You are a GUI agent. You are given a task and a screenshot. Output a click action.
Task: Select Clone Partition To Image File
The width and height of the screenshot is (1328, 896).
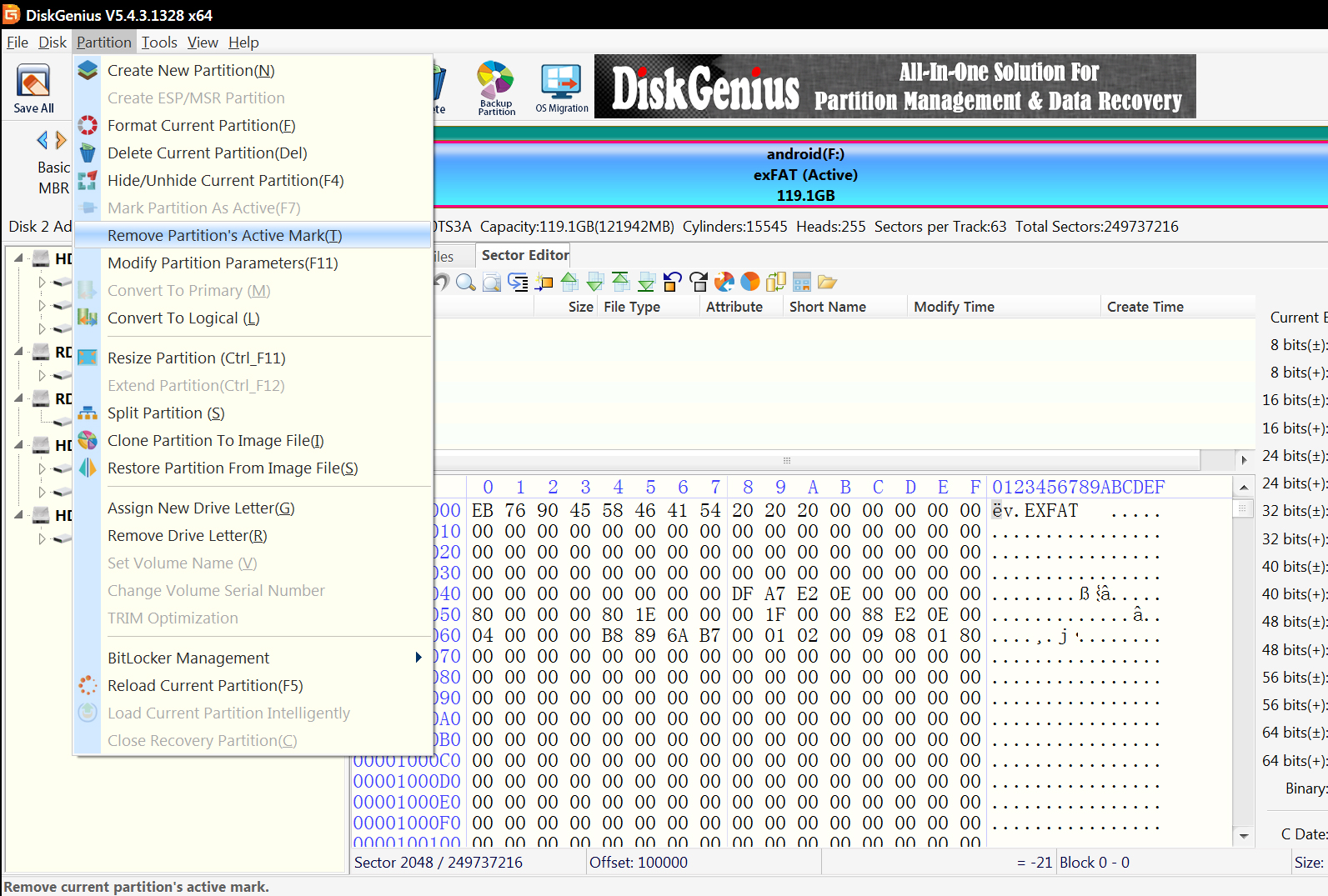pos(253,441)
